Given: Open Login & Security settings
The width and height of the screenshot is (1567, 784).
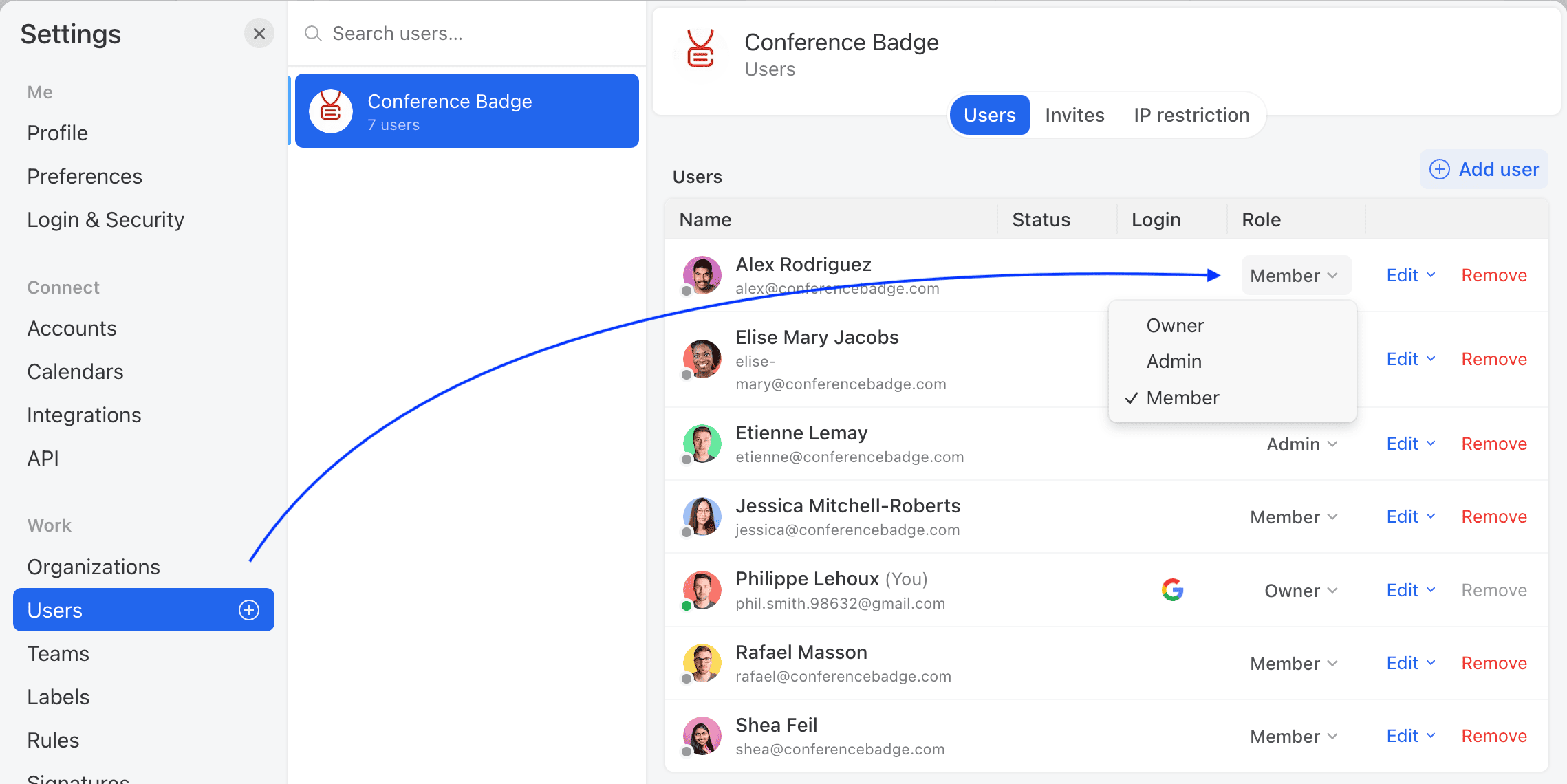Looking at the screenshot, I should click(144, 219).
